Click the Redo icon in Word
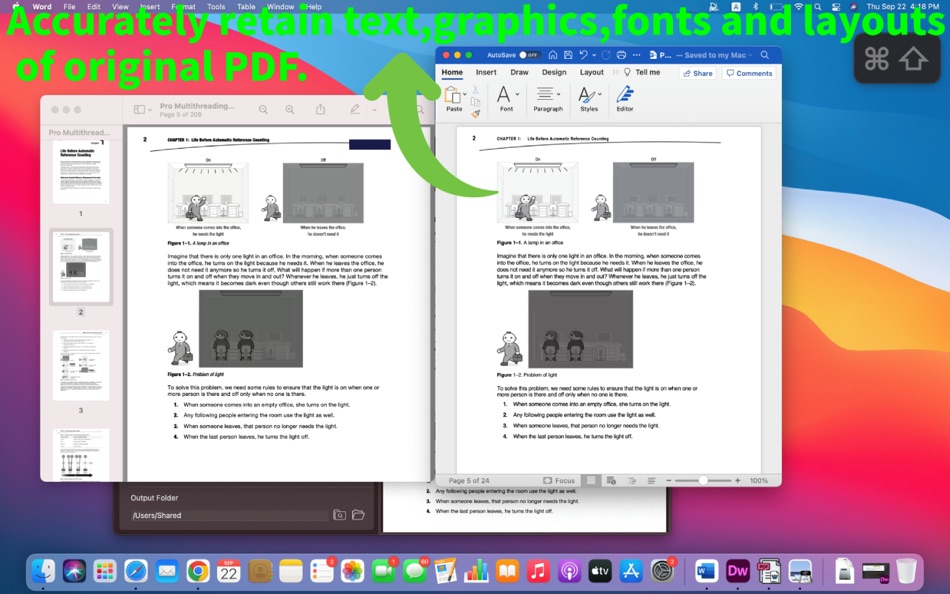 [606, 55]
